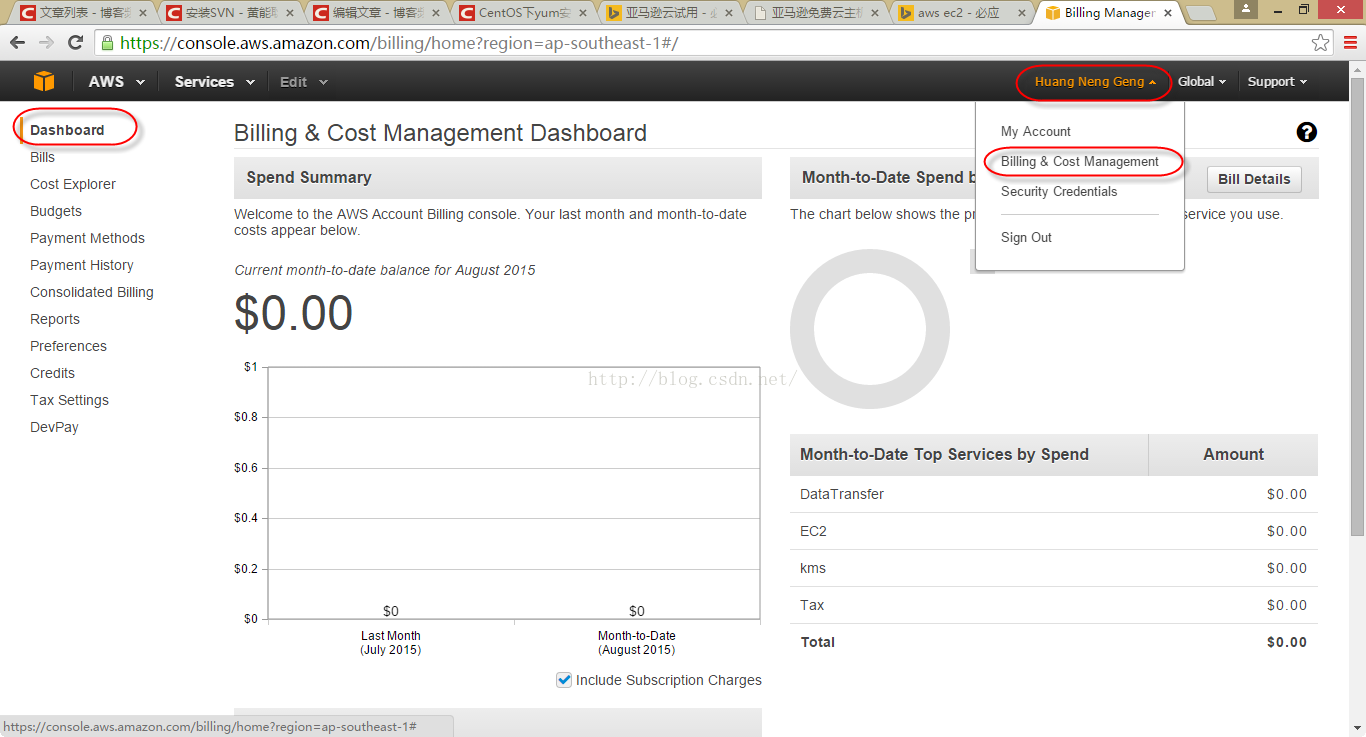Image resolution: width=1366 pixels, height=737 pixels.
Task: Click the Total row label
Action: pyautogui.click(x=817, y=642)
